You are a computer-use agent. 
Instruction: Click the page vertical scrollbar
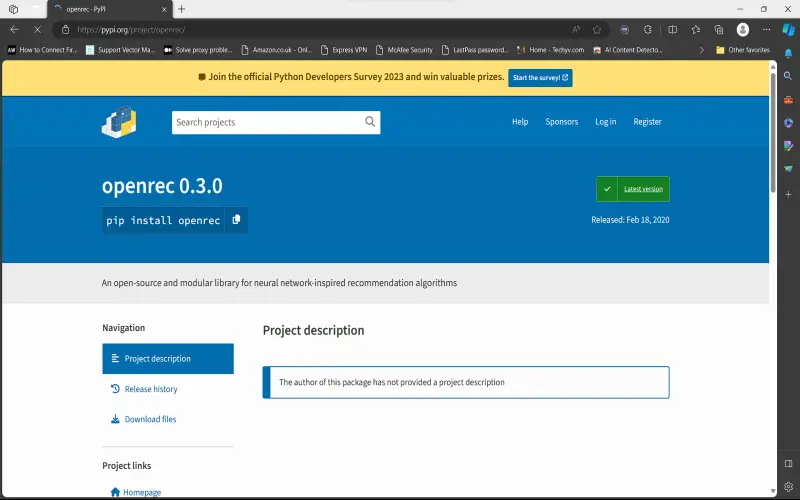click(x=773, y=132)
